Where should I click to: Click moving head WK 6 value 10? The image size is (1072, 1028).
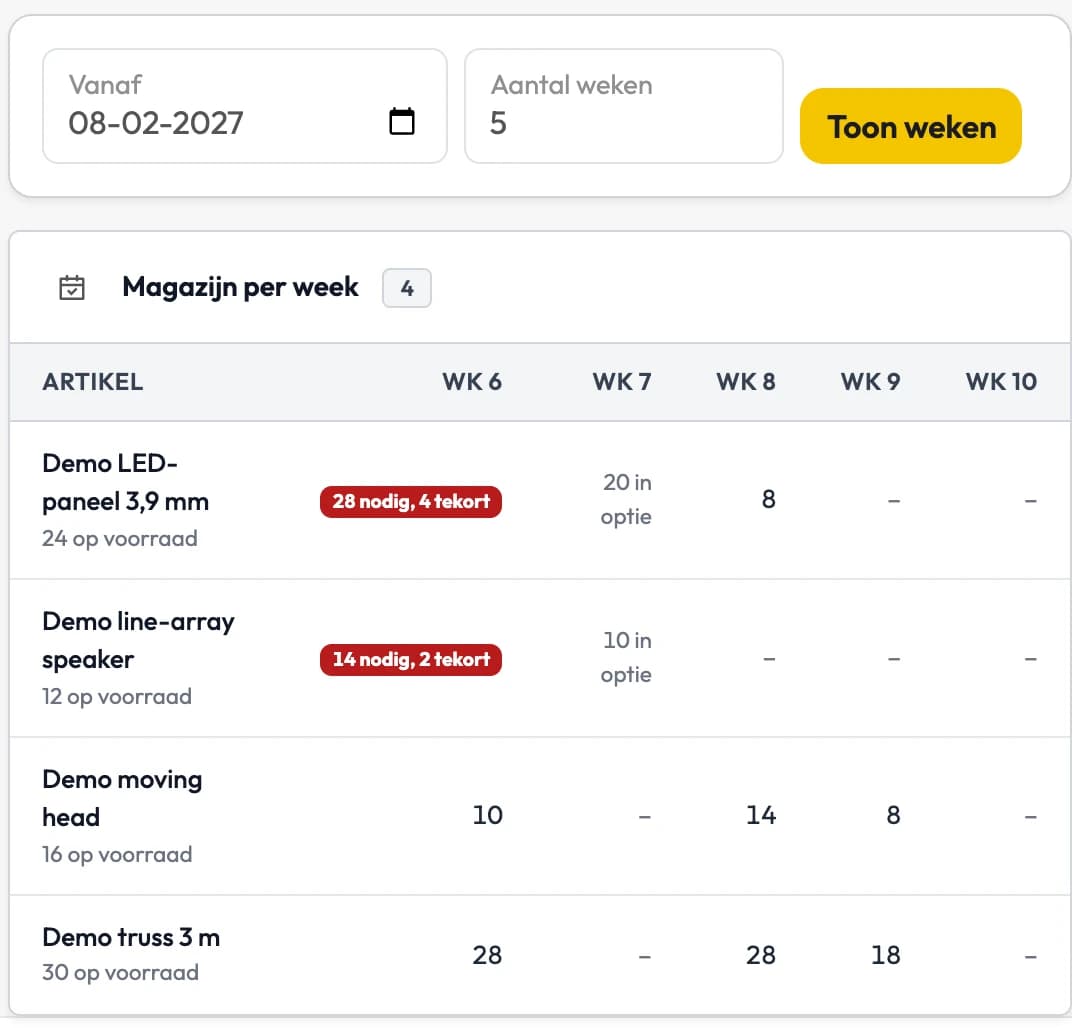[x=487, y=815]
